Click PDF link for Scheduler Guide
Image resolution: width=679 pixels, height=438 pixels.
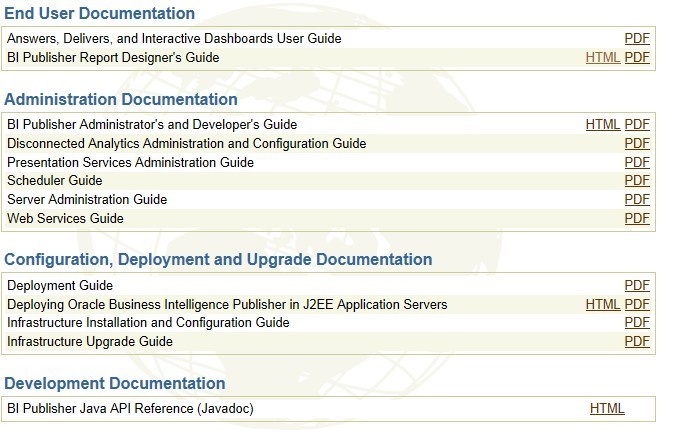(x=637, y=181)
